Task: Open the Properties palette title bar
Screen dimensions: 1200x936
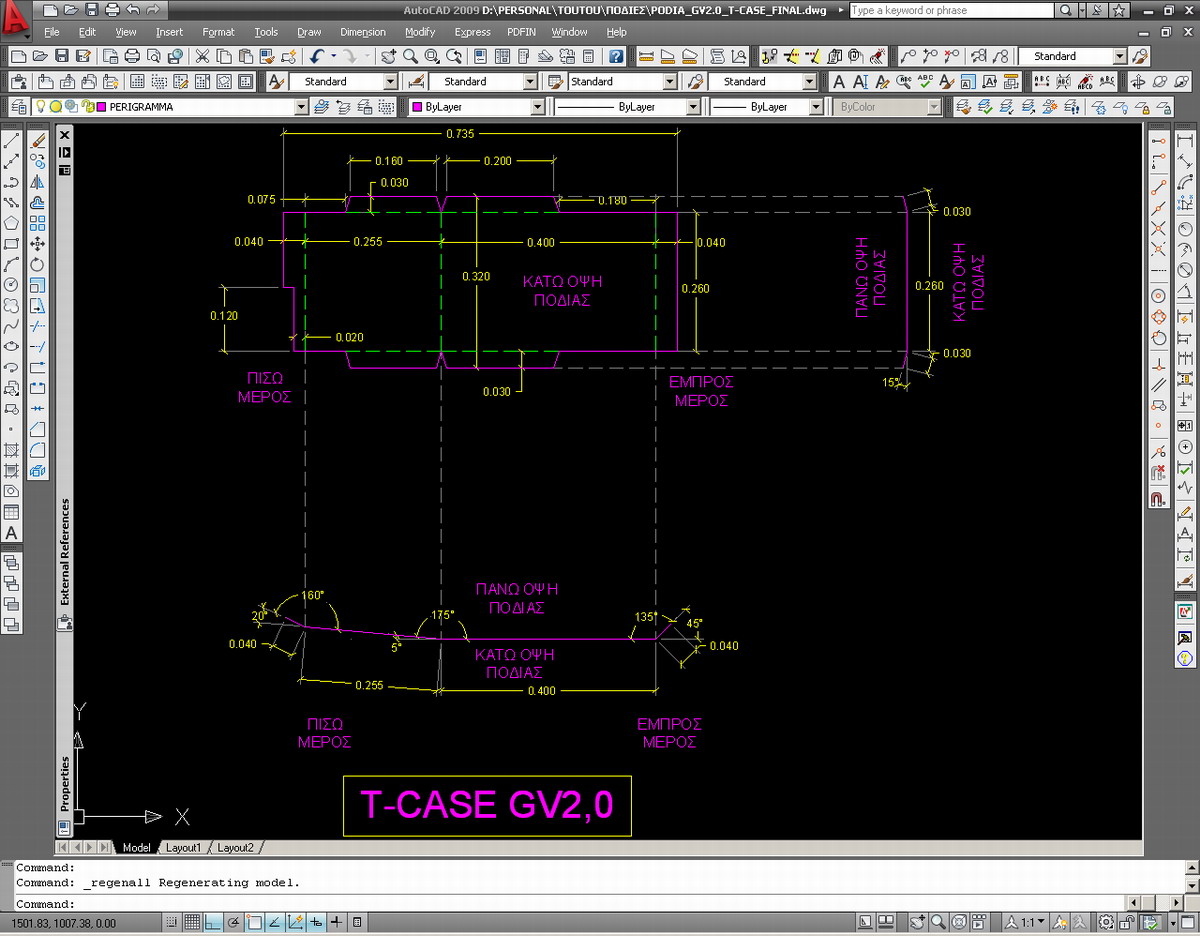Action: pyautogui.click(x=66, y=785)
